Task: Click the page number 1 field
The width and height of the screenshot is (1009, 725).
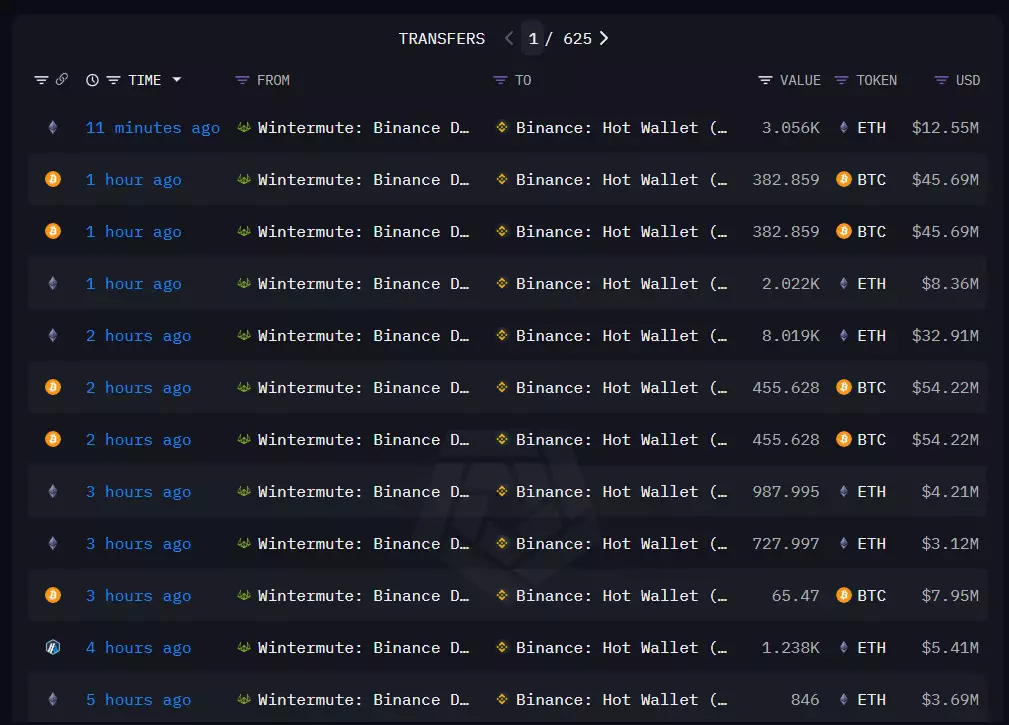Action: pyautogui.click(x=533, y=39)
